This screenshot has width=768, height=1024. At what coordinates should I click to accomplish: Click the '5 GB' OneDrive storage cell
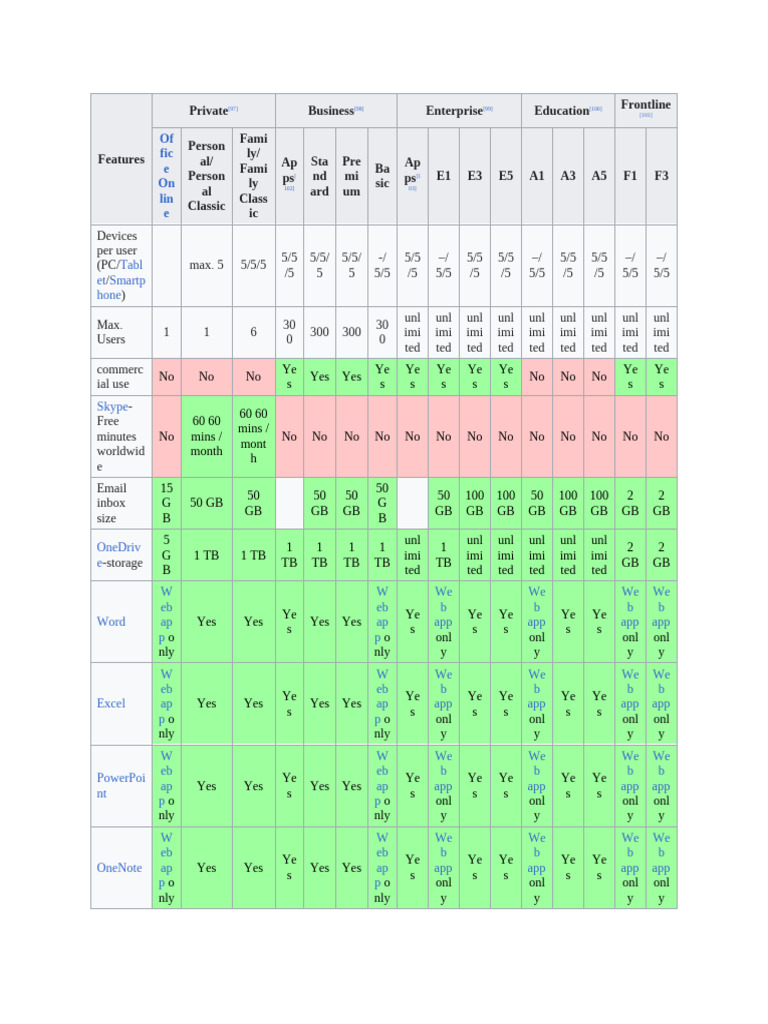167,554
